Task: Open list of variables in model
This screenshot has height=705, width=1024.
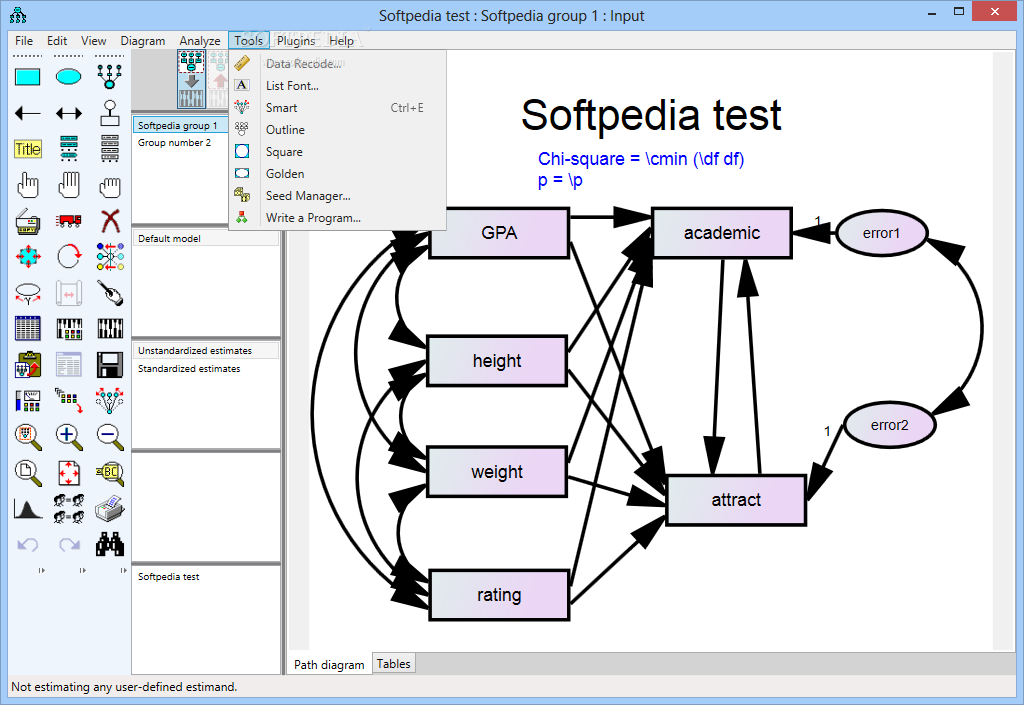Action: [69, 149]
